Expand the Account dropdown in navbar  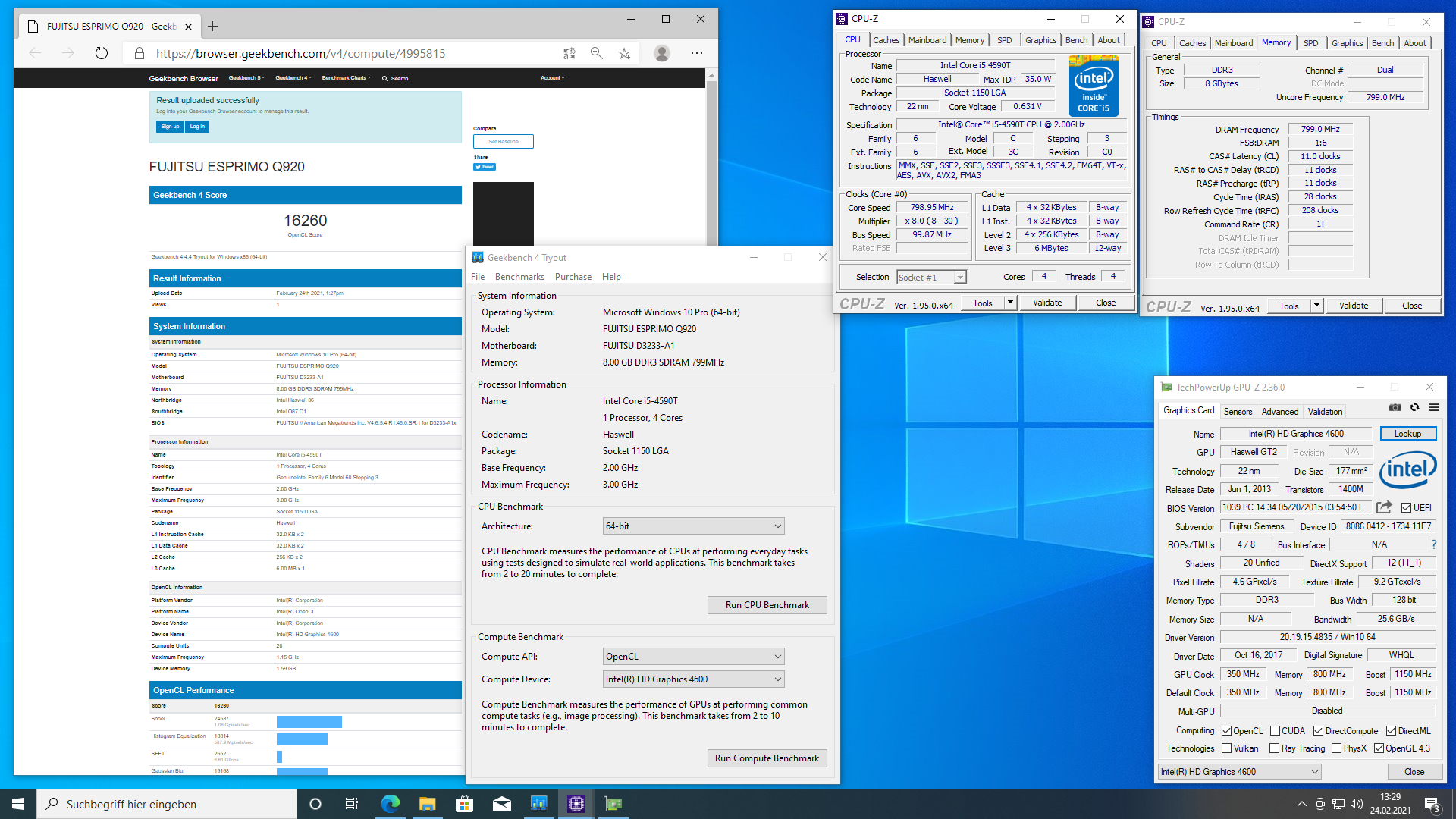click(552, 78)
